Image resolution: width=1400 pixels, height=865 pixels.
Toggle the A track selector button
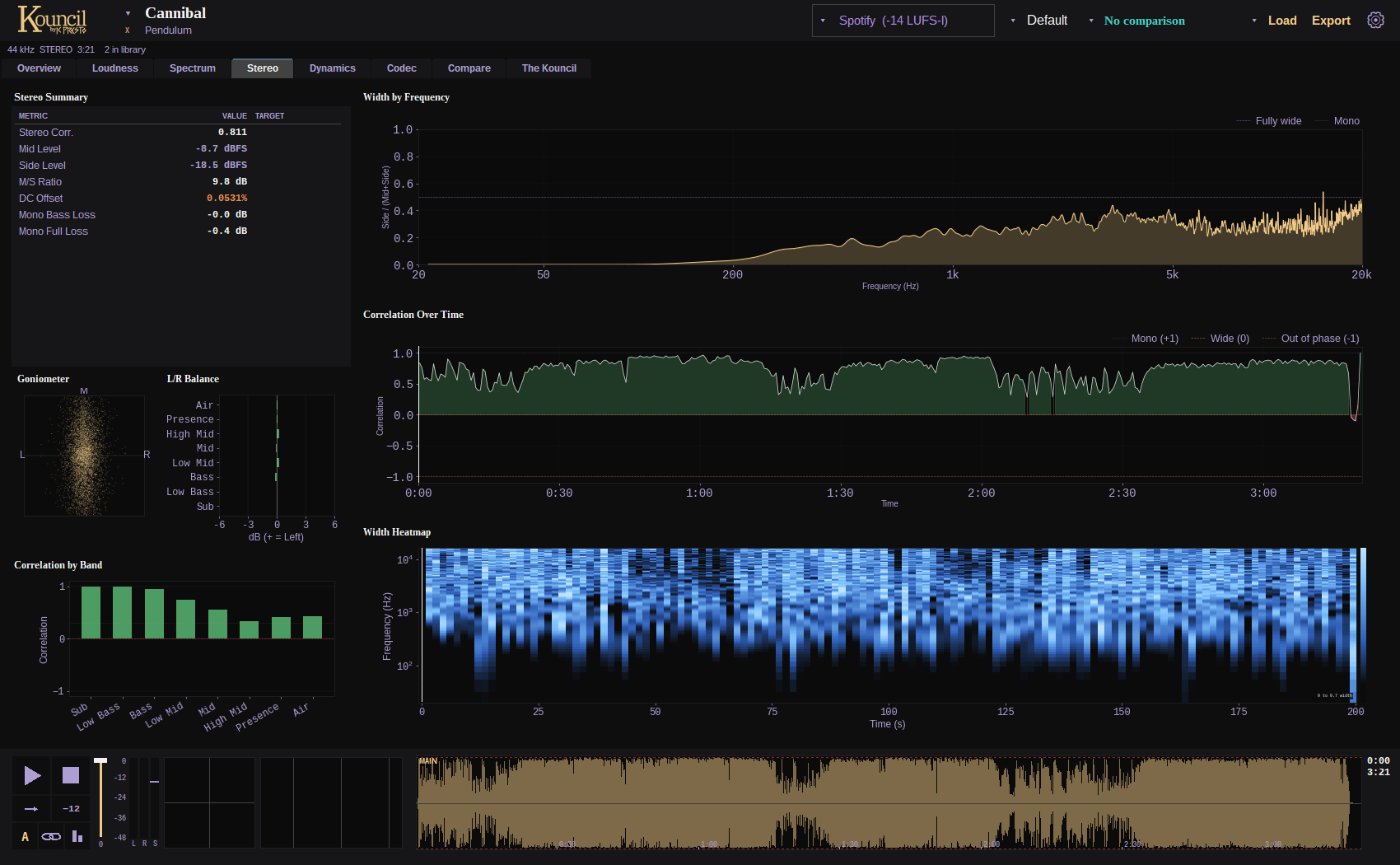(x=25, y=837)
